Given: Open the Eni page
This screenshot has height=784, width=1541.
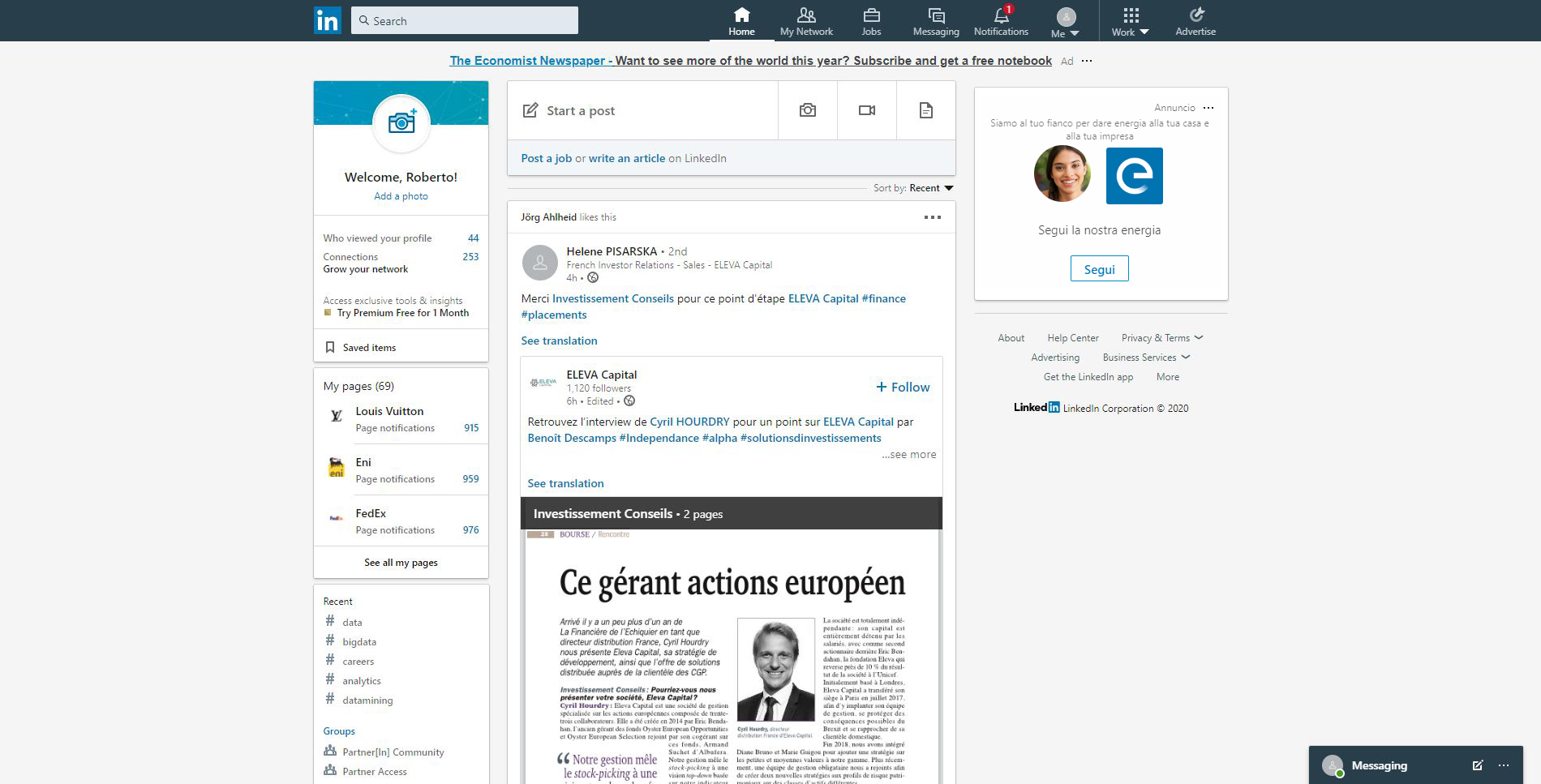Looking at the screenshot, I should pos(363,462).
